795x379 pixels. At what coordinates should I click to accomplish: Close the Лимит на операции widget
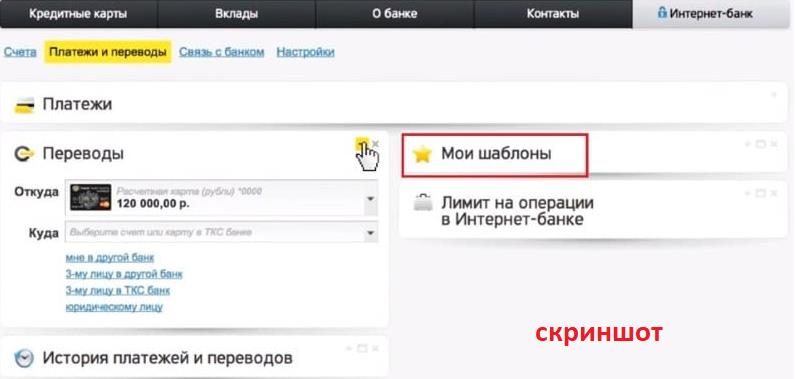[x=774, y=194]
